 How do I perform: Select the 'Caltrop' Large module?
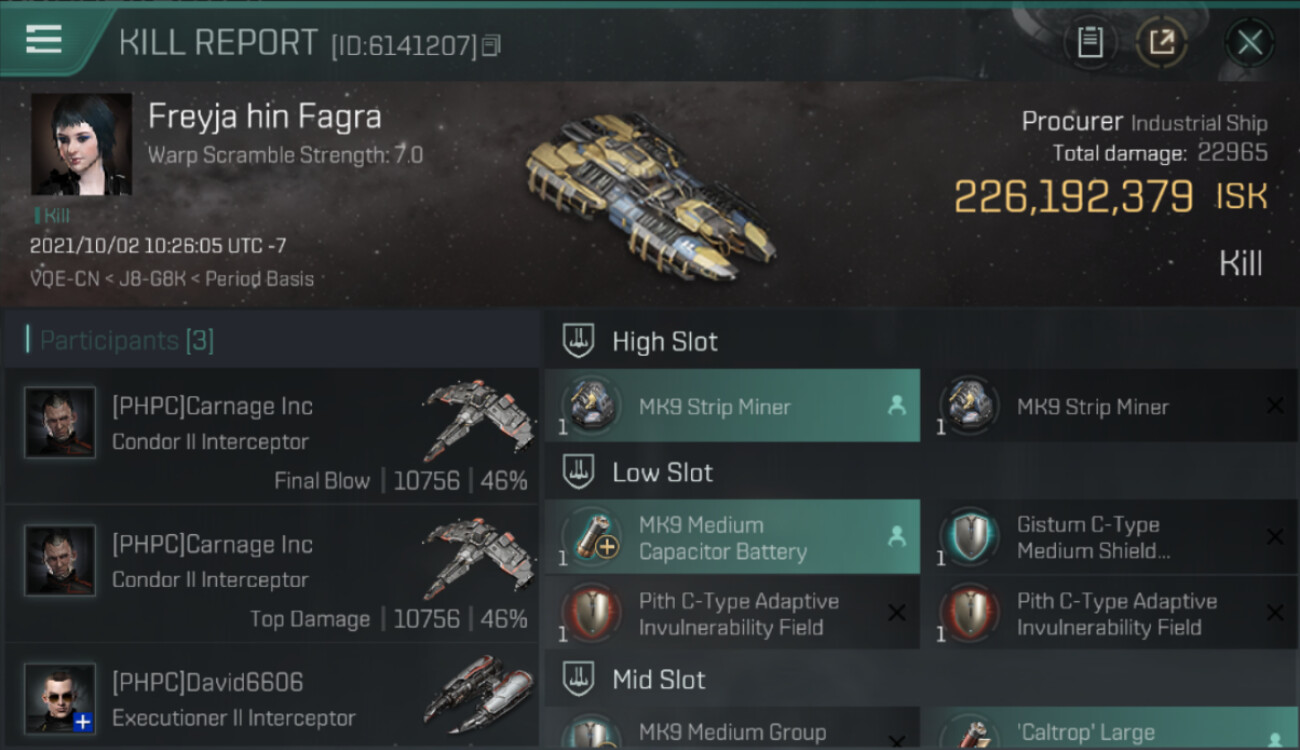click(1109, 729)
